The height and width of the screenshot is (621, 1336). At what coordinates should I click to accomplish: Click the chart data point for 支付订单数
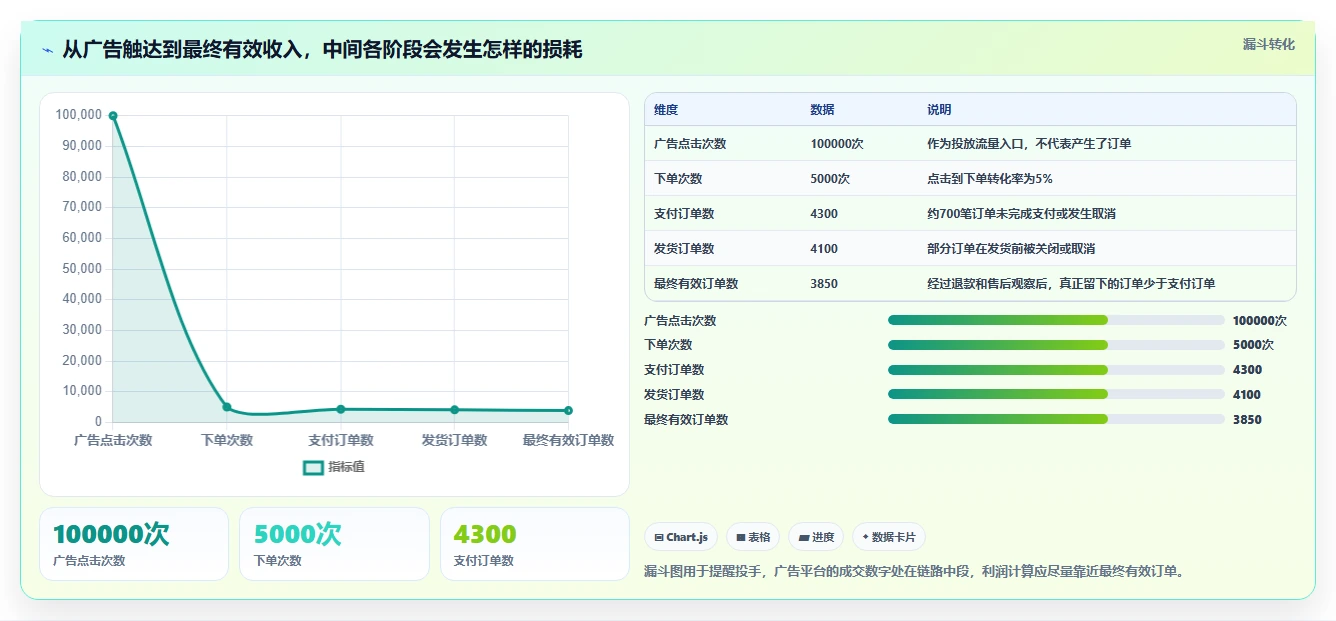341,409
